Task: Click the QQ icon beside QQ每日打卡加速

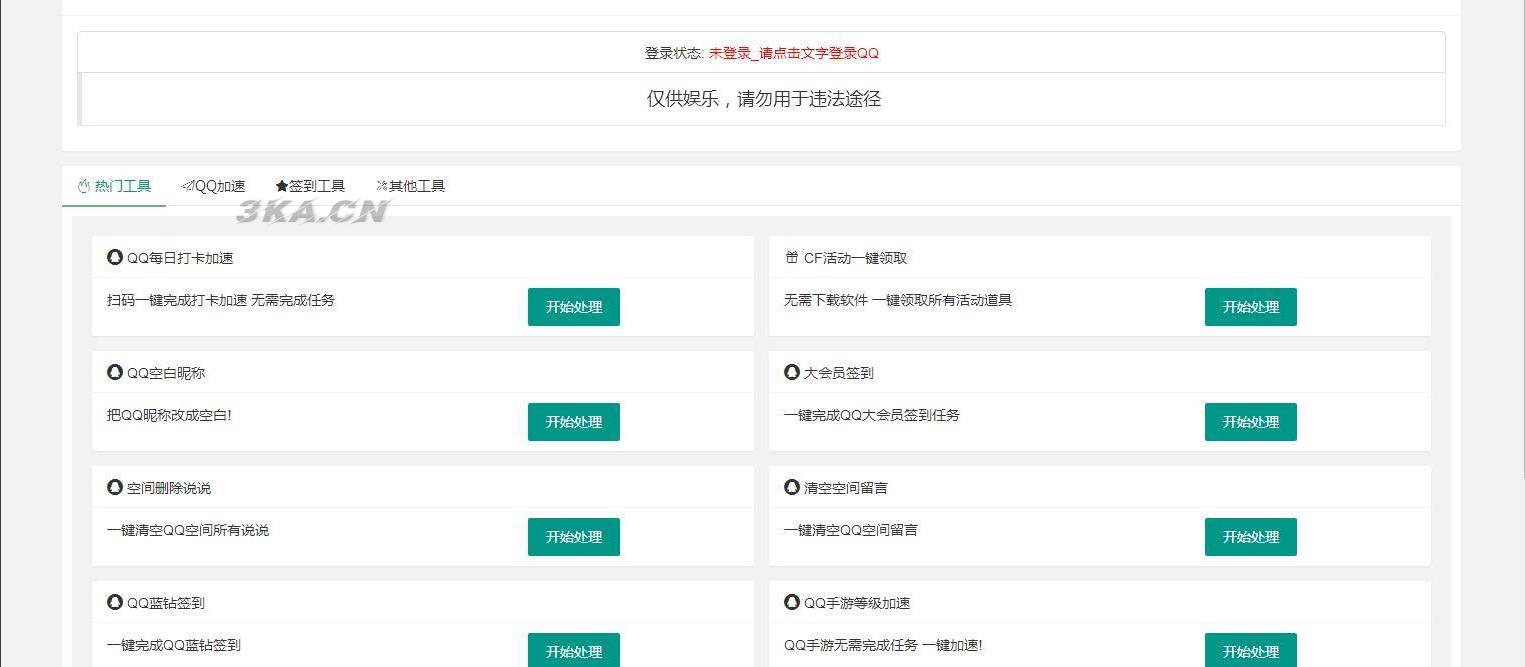Action: (114, 257)
